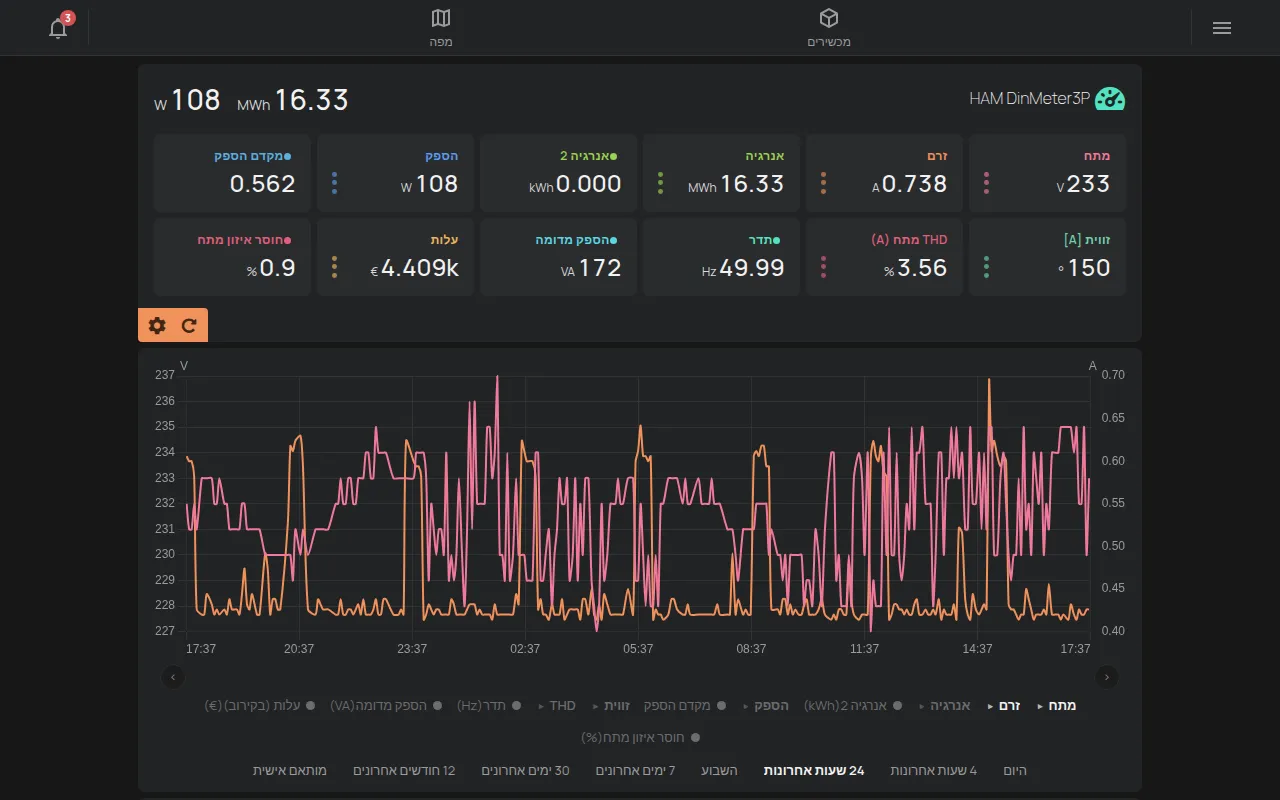This screenshot has width=1280, height=800.
Task: Open the notifications bell icon
Action: 58,28
